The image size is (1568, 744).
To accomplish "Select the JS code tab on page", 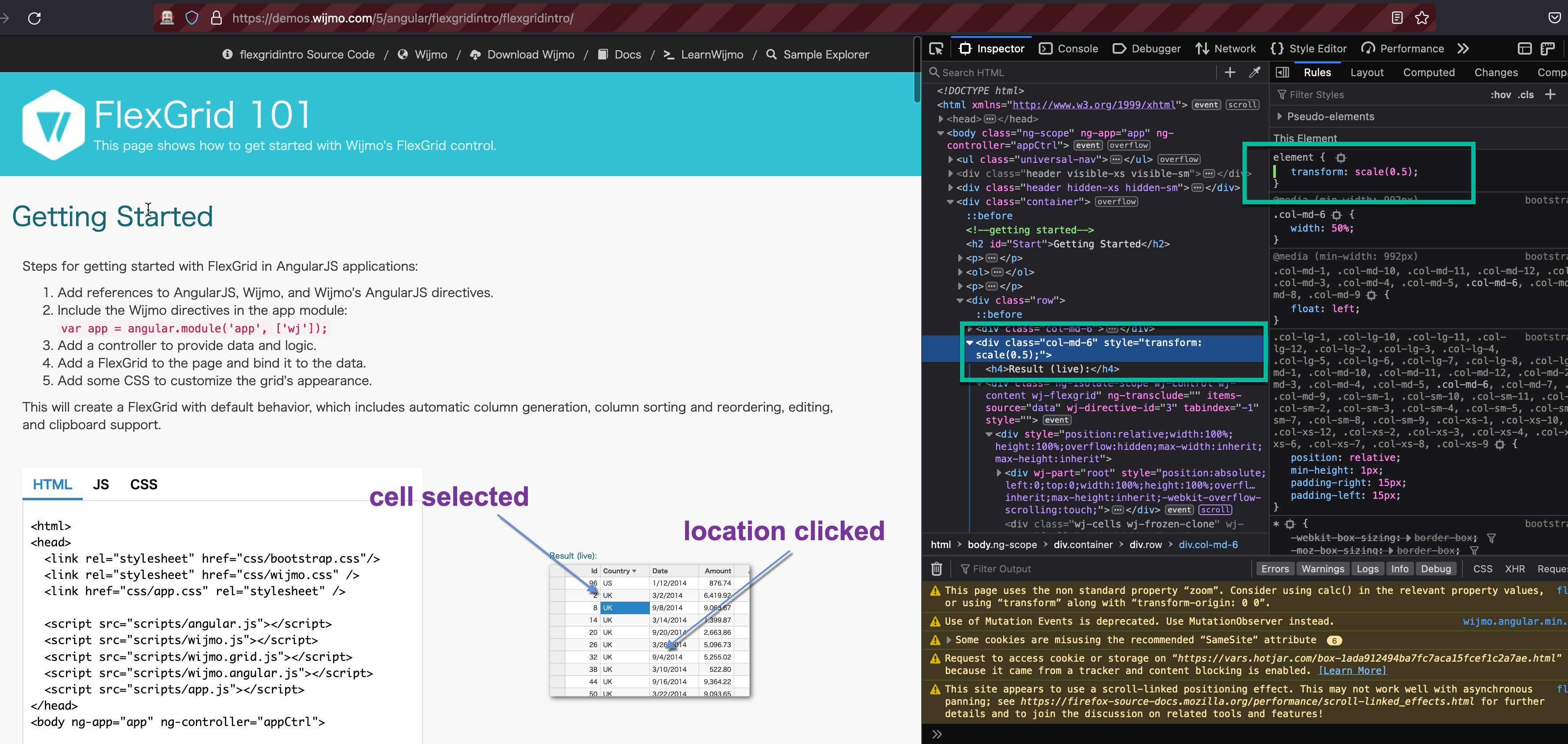I will (100, 485).
